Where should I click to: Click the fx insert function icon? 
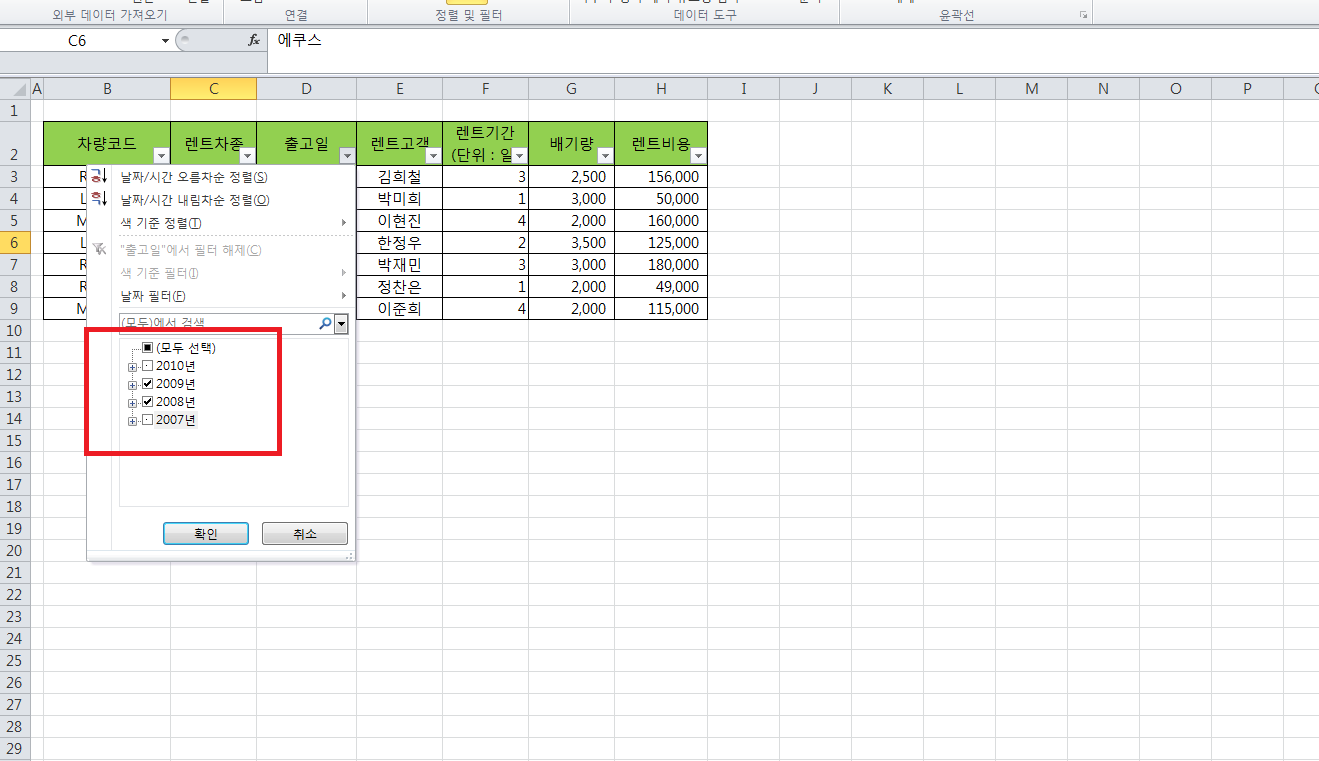click(x=254, y=40)
